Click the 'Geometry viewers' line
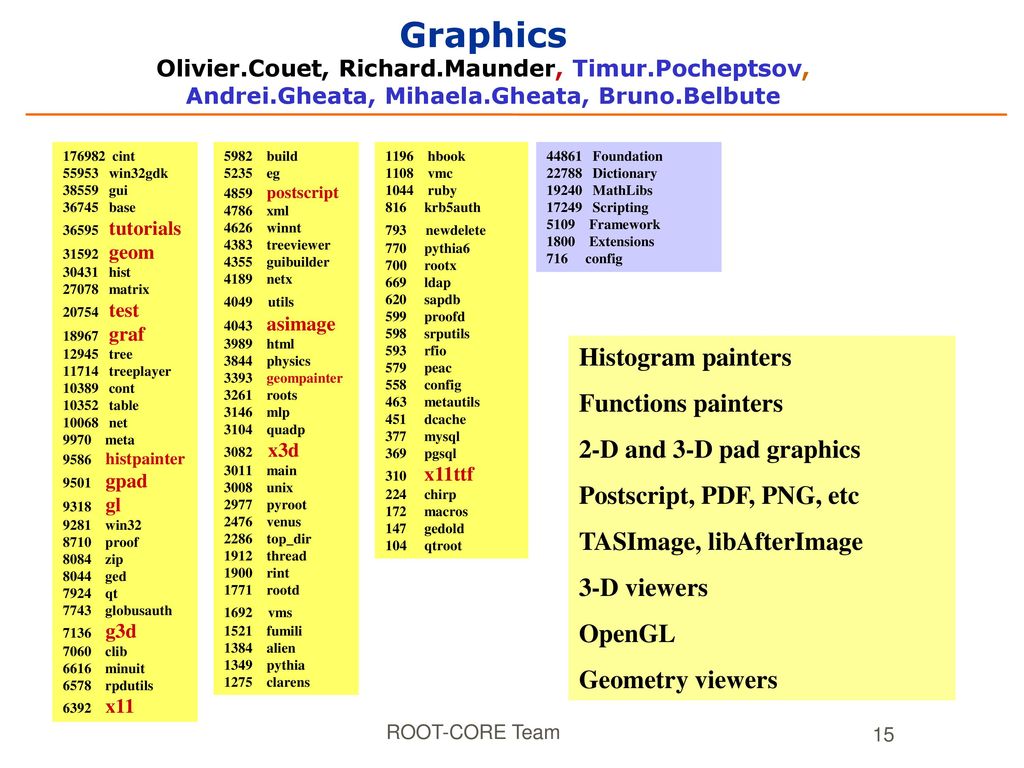Screen dimensions: 1024x768 click(x=678, y=680)
